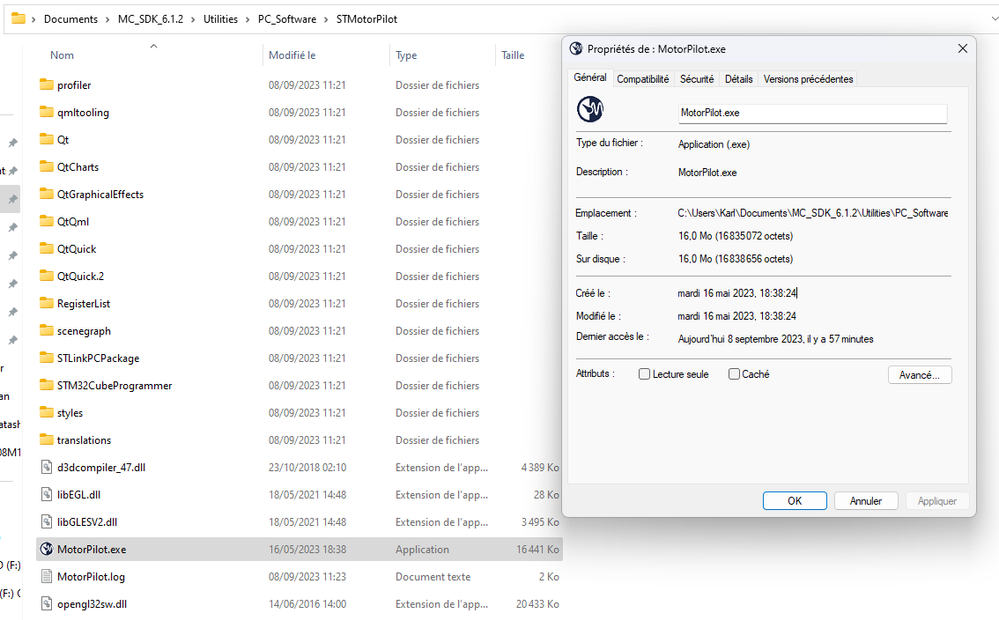Click the d3dcompiler_47.dll file icon
The width and height of the screenshot is (999, 620).
pyautogui.click(x=47, y=467)
